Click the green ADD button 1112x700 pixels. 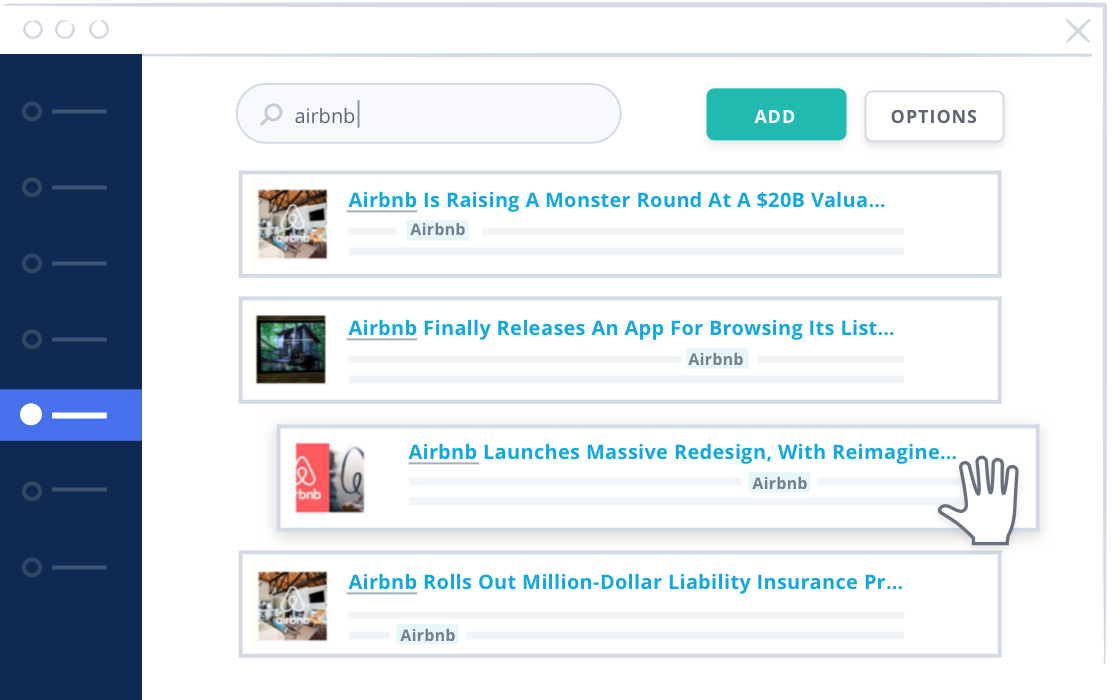(776, 115)
